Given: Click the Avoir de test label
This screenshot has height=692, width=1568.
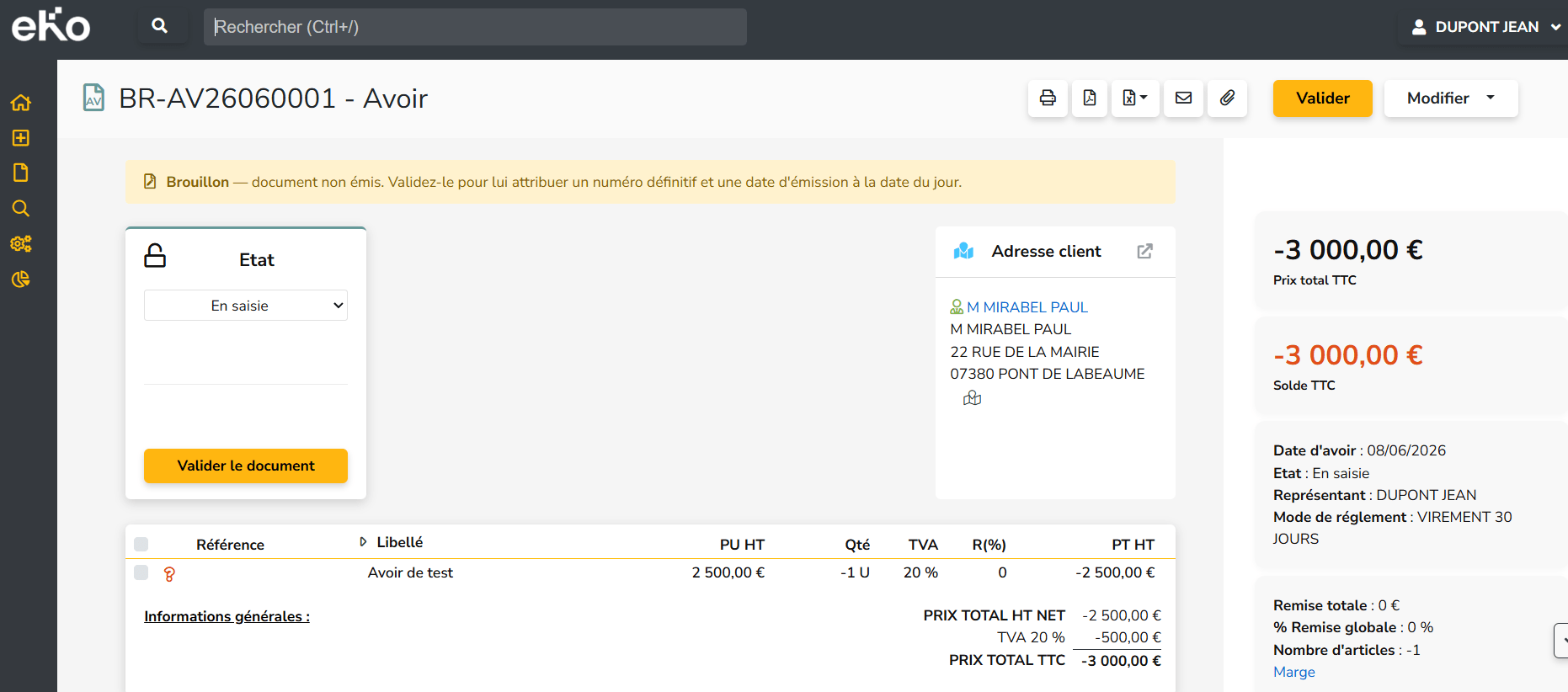Looking at the screenshot, I should tap(410, 572).
